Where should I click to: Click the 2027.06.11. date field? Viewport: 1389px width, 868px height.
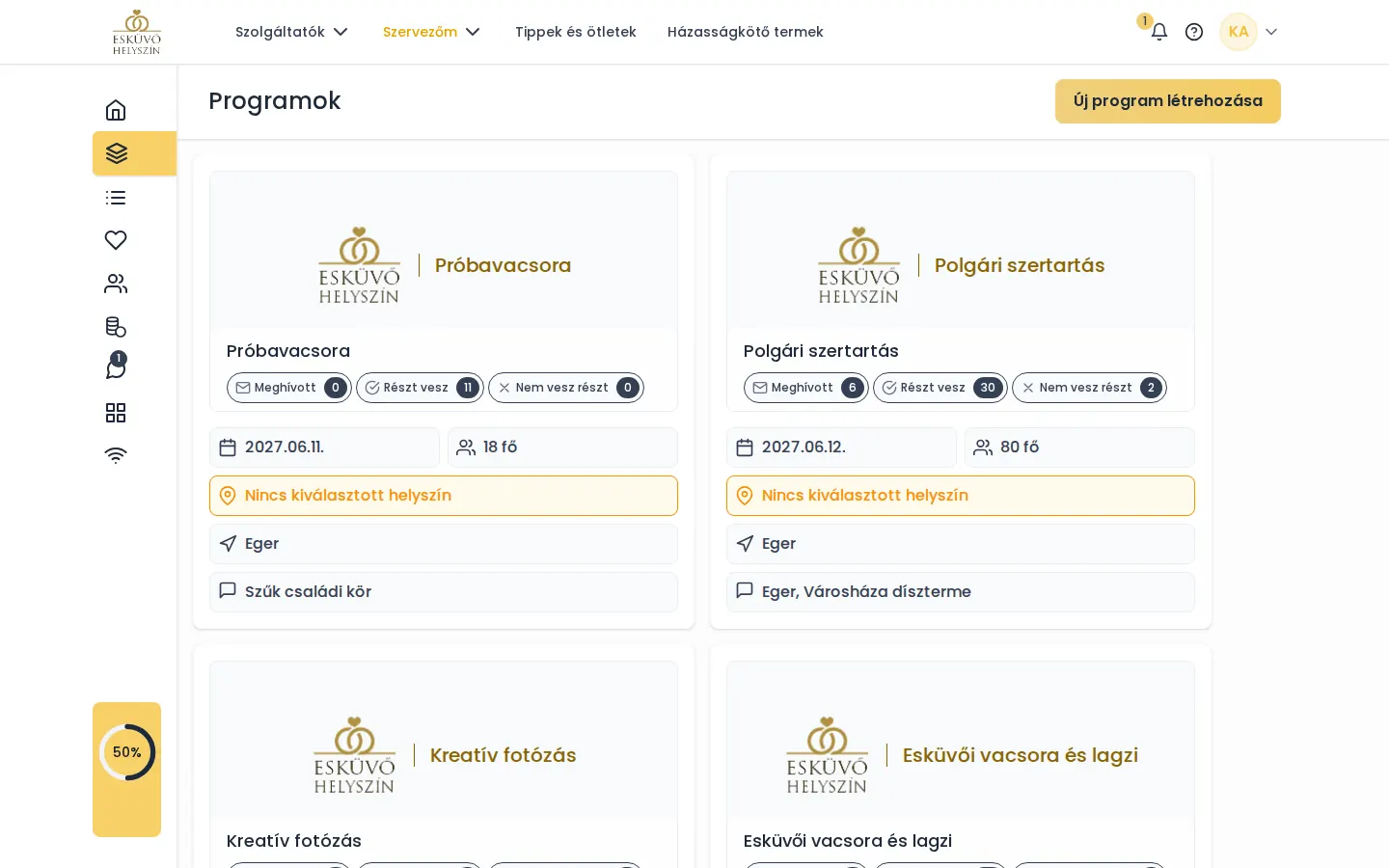[x=324, y=448]
